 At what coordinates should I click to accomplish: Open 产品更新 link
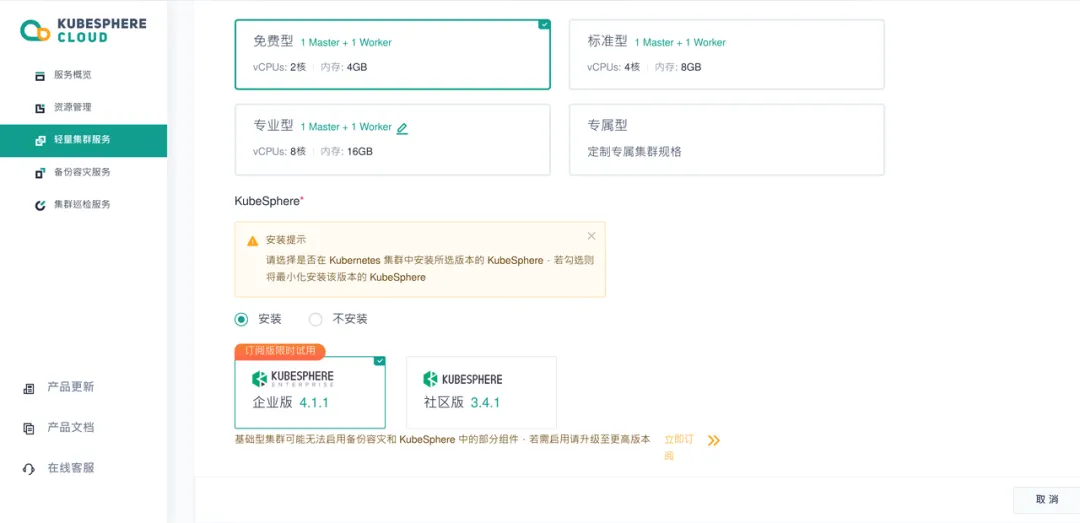70,387
